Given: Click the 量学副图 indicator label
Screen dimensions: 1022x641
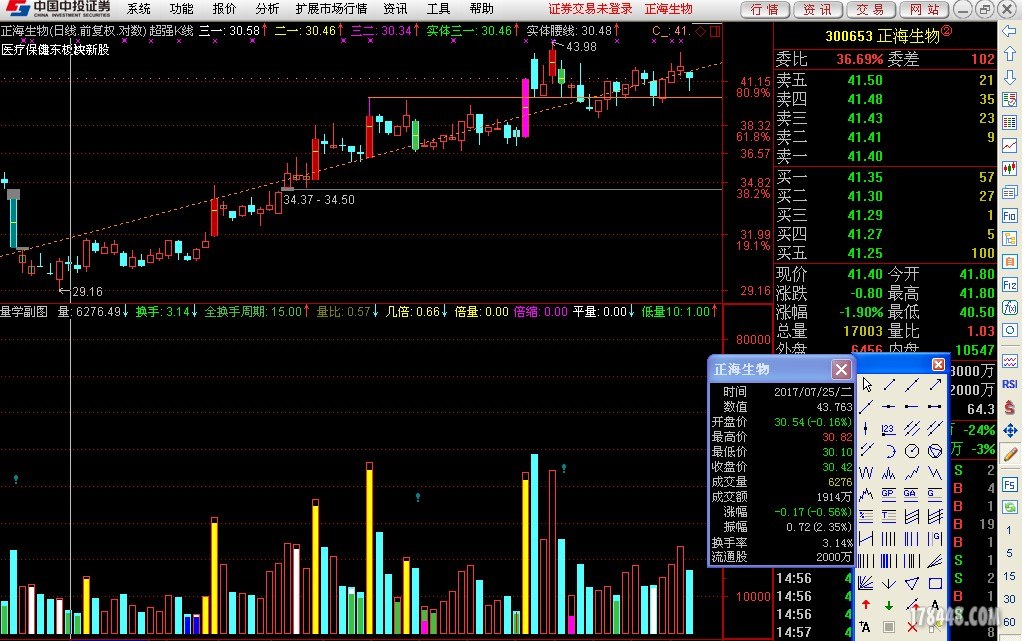Looking at the screenshot, I should 24,312.
